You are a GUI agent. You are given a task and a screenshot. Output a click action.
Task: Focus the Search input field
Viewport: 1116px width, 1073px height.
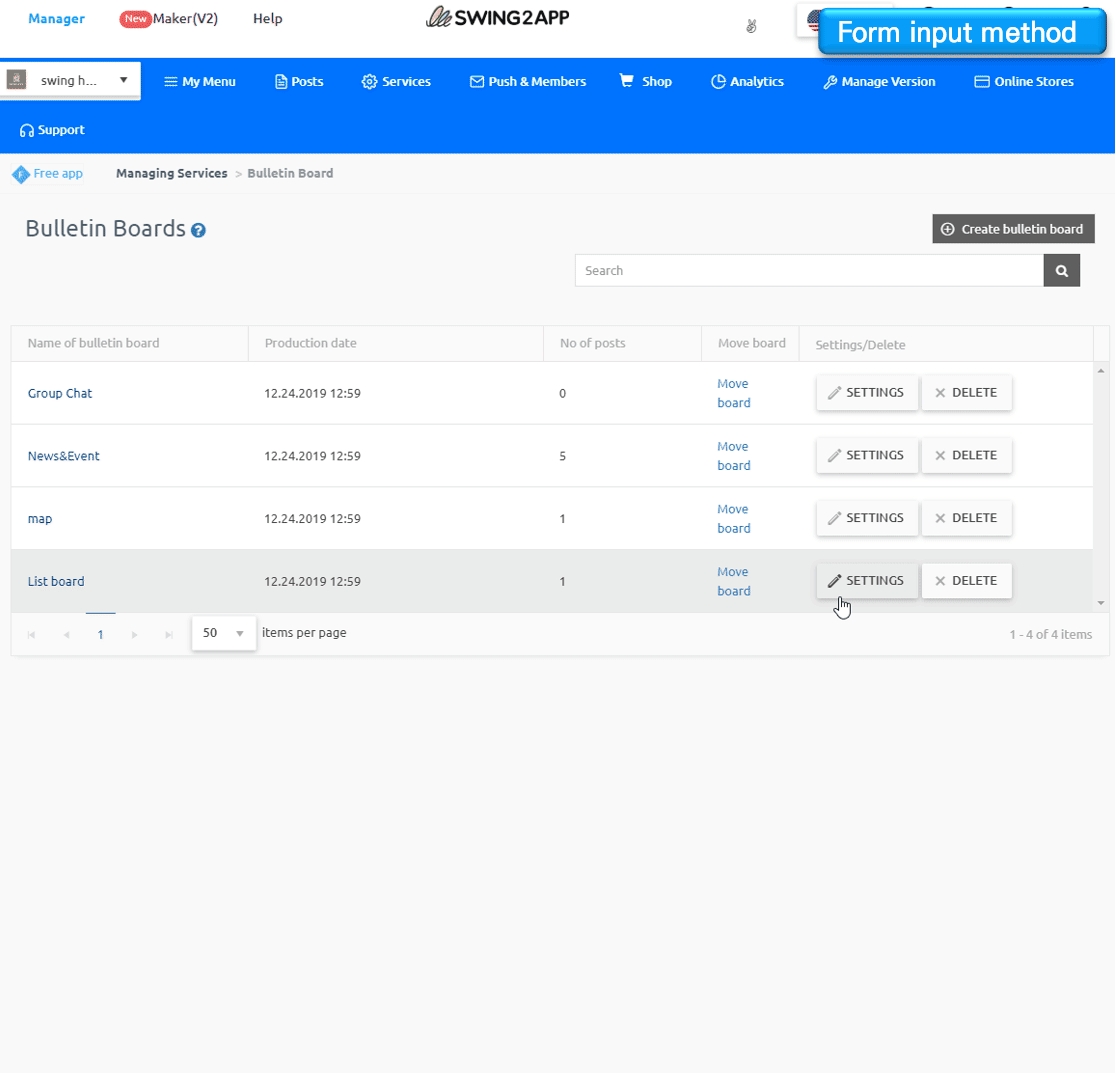(809, 270)
